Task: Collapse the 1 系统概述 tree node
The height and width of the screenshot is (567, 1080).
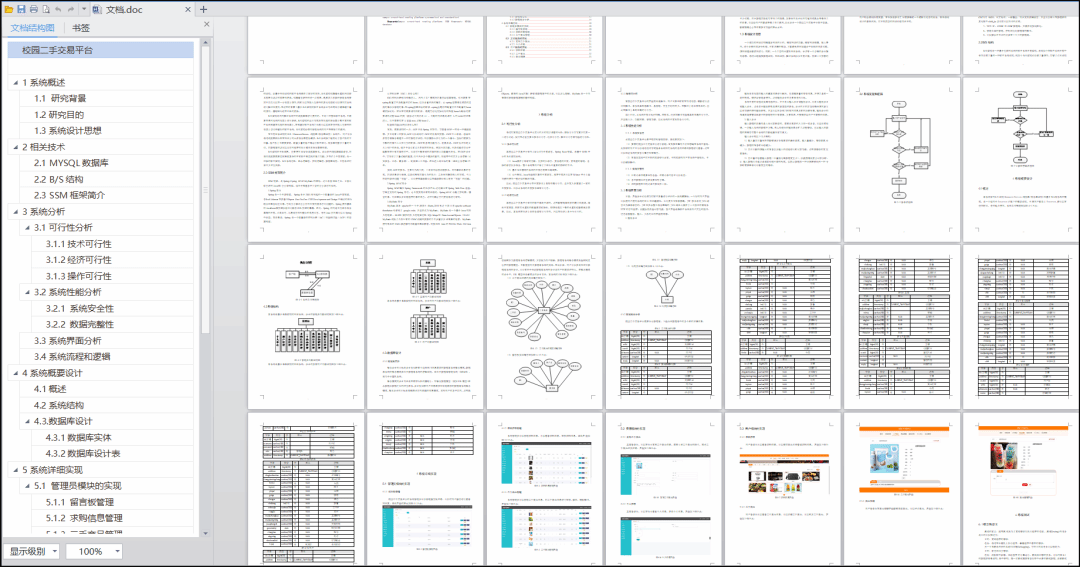Action: (x=13, y=83)
